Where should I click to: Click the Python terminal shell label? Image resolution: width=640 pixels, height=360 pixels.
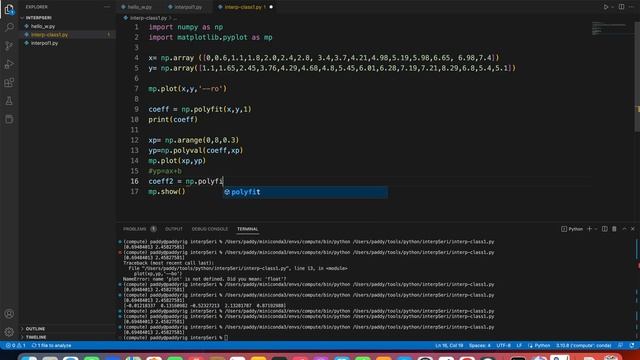pos(572,229)
